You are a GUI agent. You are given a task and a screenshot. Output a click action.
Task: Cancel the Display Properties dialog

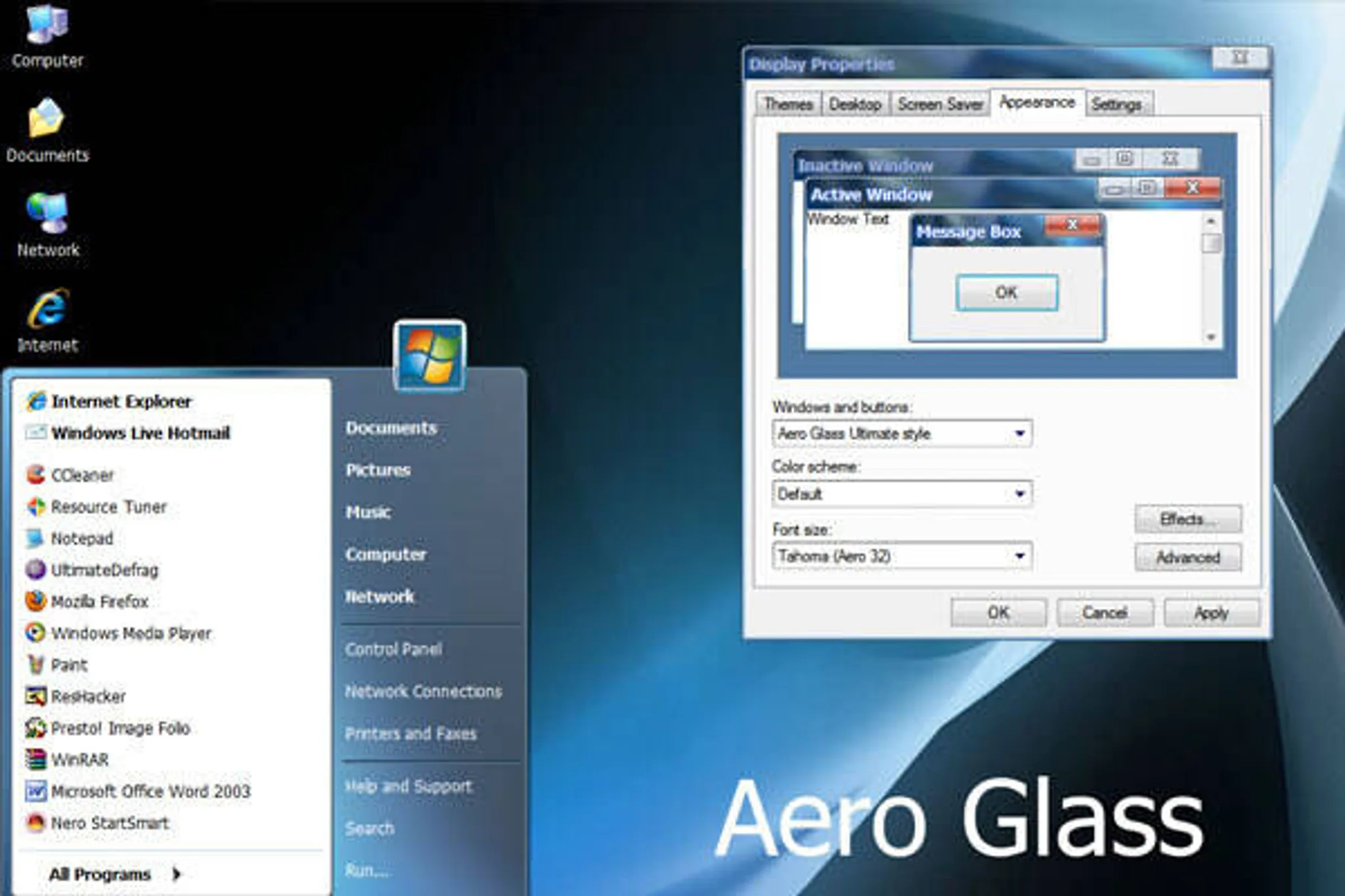pyautogui.click(x=1105, y=612)
